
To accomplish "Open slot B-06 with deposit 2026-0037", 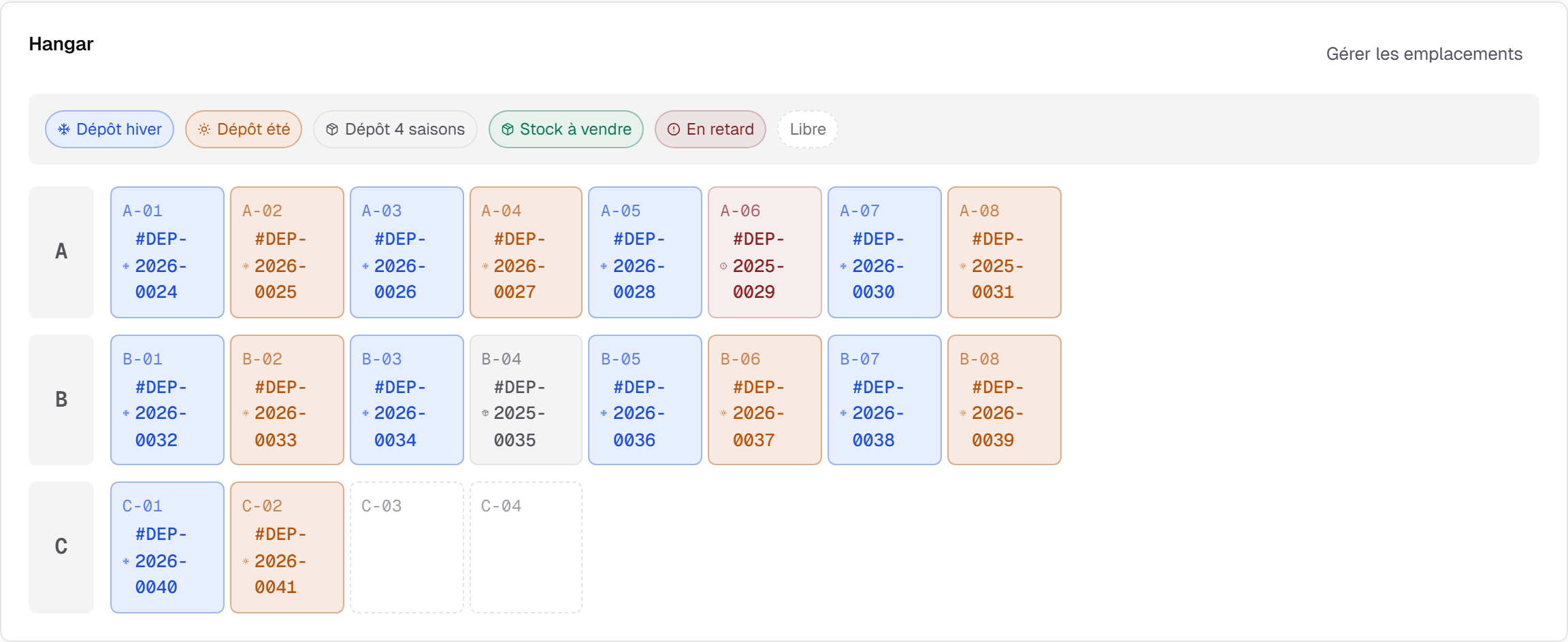I will (765, 400).
